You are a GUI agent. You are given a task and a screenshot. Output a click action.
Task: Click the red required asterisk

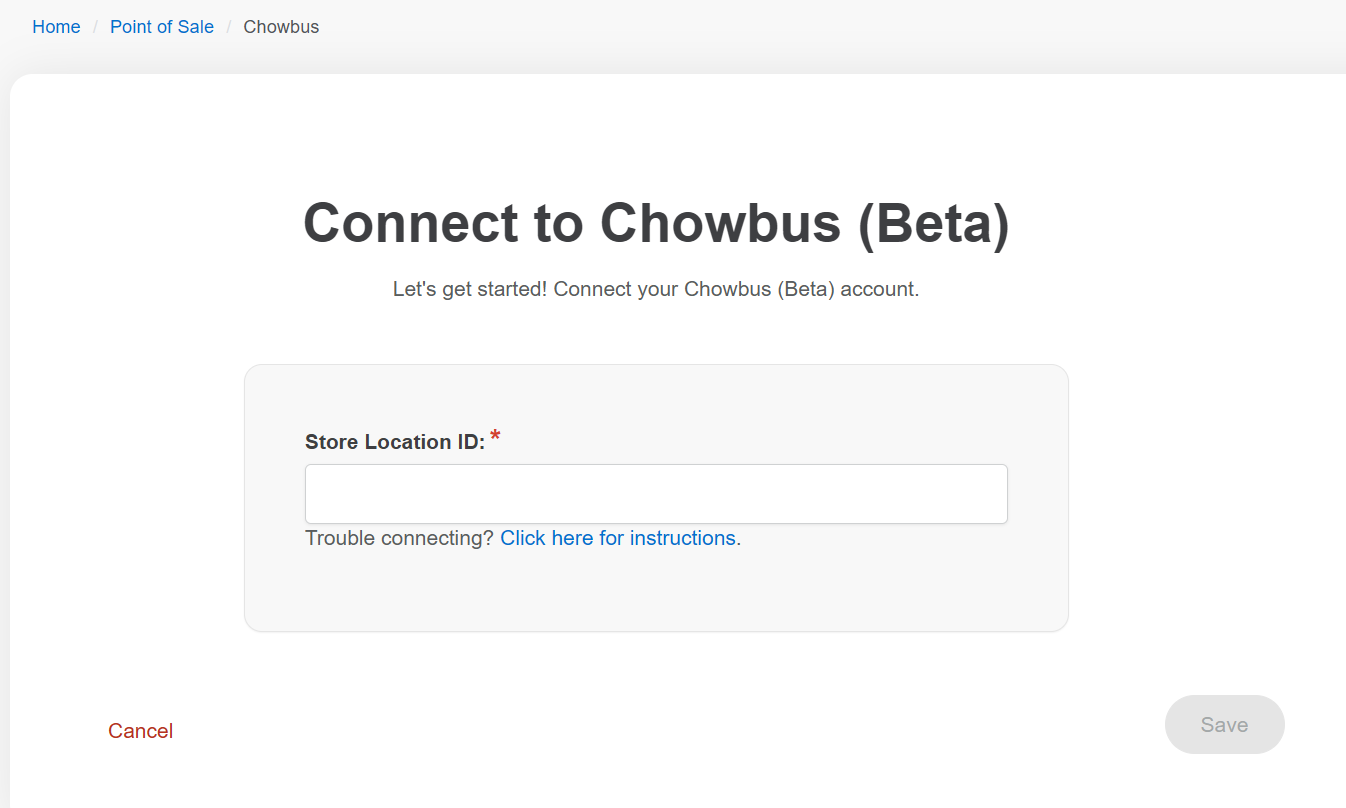pyautogui.click(x=495, y=436)
